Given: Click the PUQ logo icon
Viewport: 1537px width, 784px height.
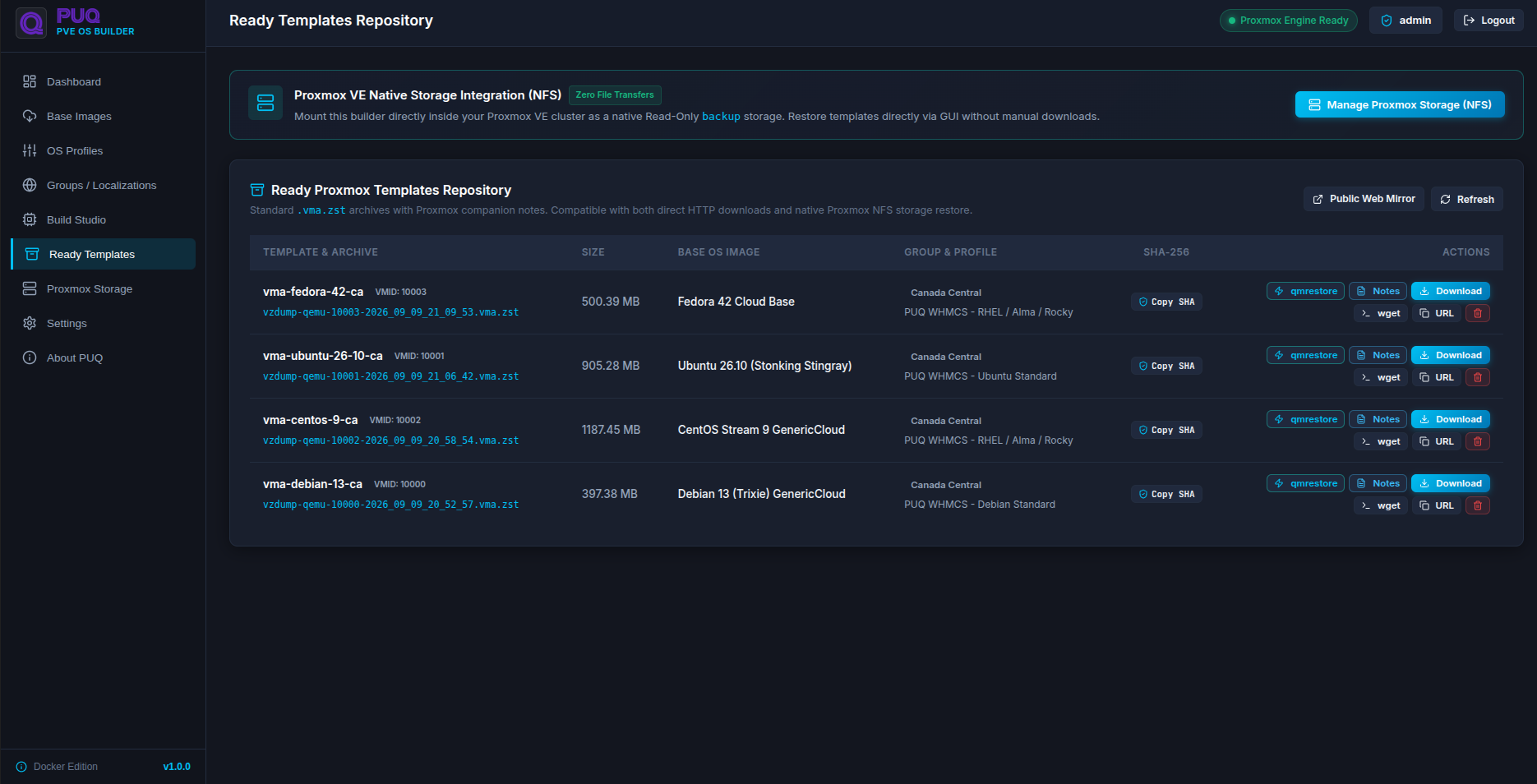Looking at the screenshot, I should point(31,23).
